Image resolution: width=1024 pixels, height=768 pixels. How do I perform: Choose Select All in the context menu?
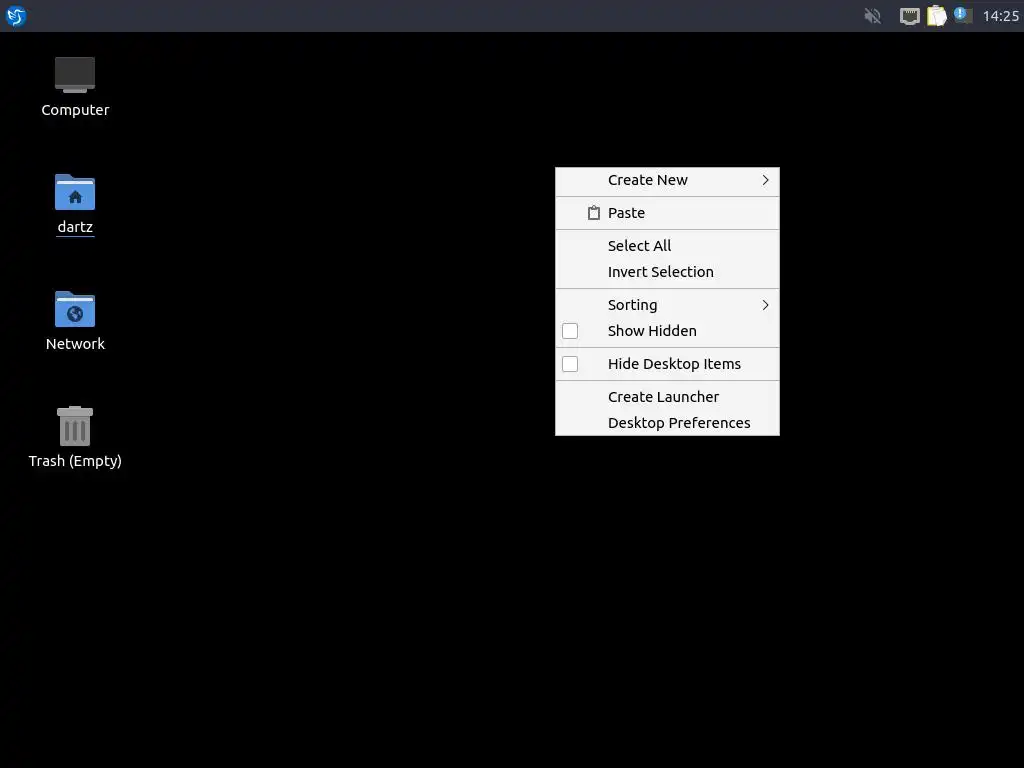(667, 246)
